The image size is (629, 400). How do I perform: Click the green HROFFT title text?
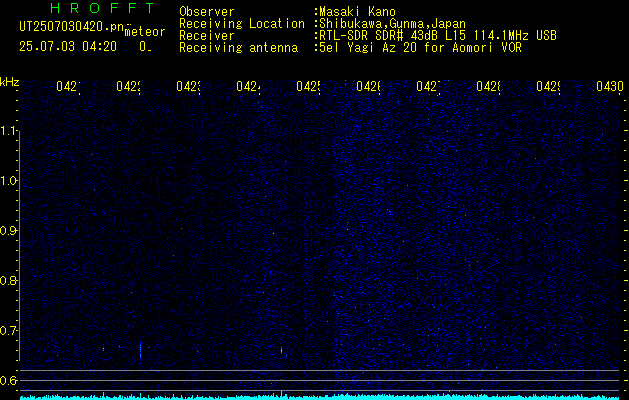click(x=103, y=8)
